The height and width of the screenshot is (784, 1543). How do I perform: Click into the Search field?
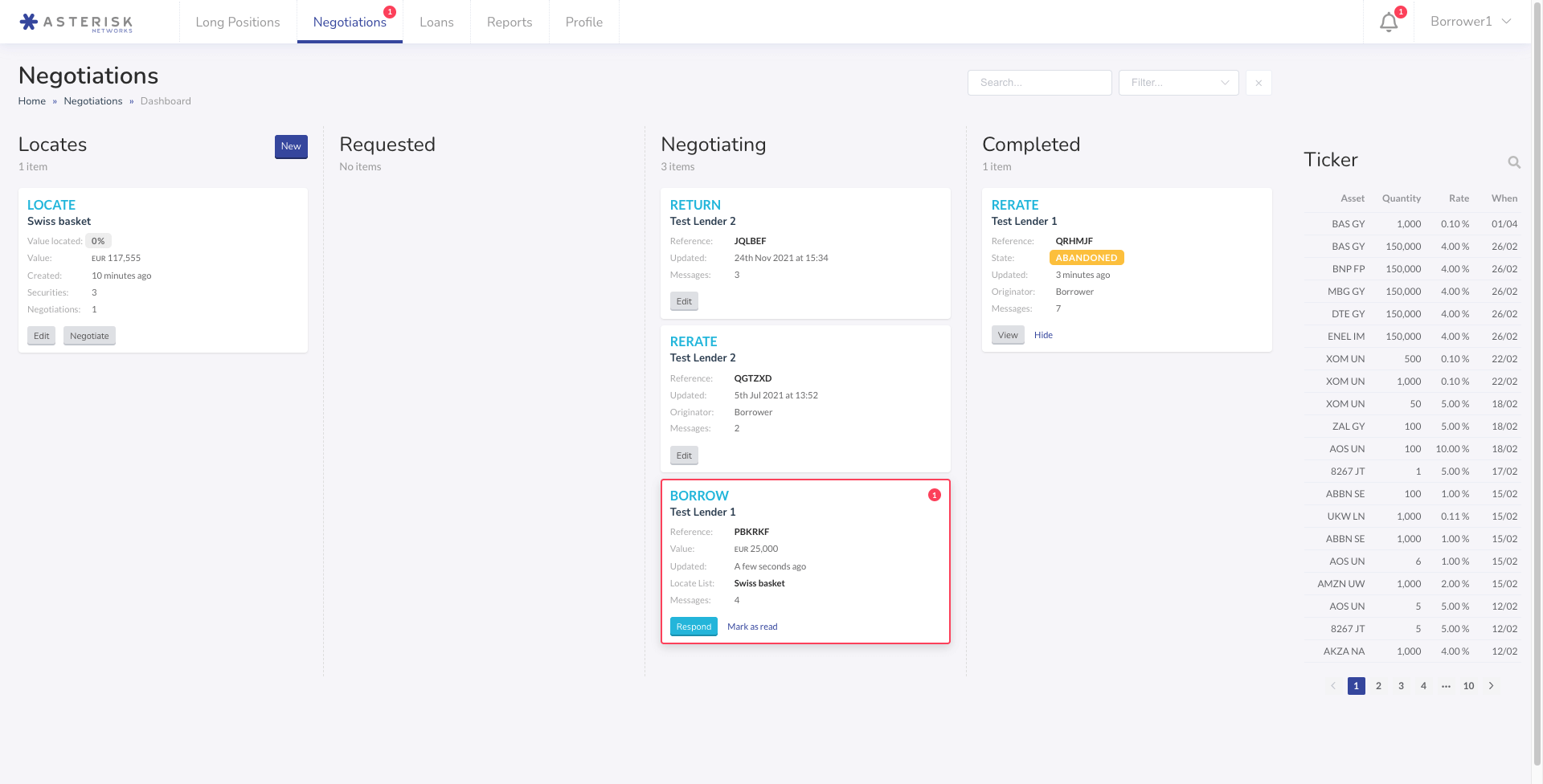(1039, 83)
